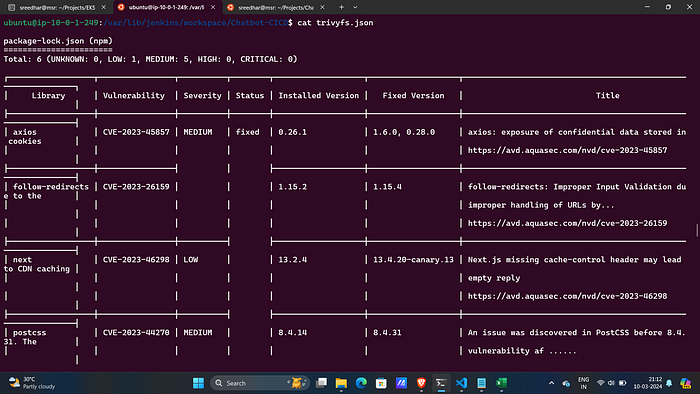Open Microsoft Edge from the taskbar
Image resolution: width=700 pixels, height=394 pixels.
361,383
